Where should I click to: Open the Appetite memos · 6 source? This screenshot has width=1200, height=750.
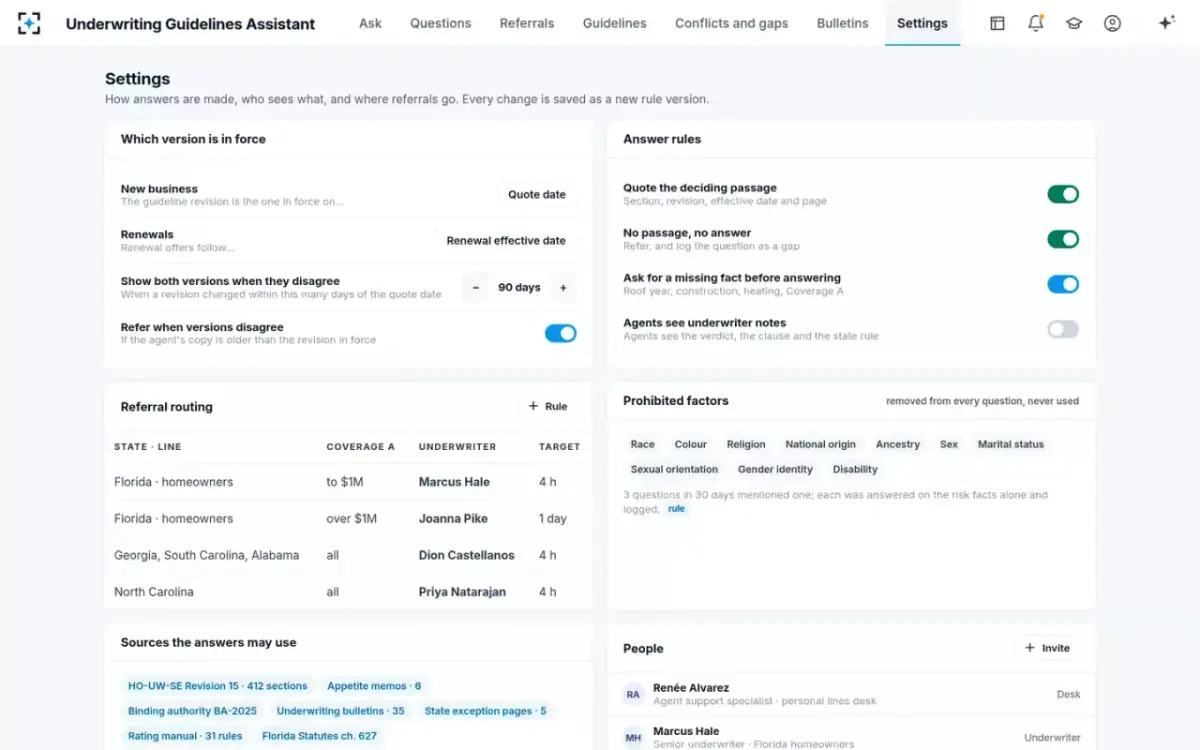[374, 686]
